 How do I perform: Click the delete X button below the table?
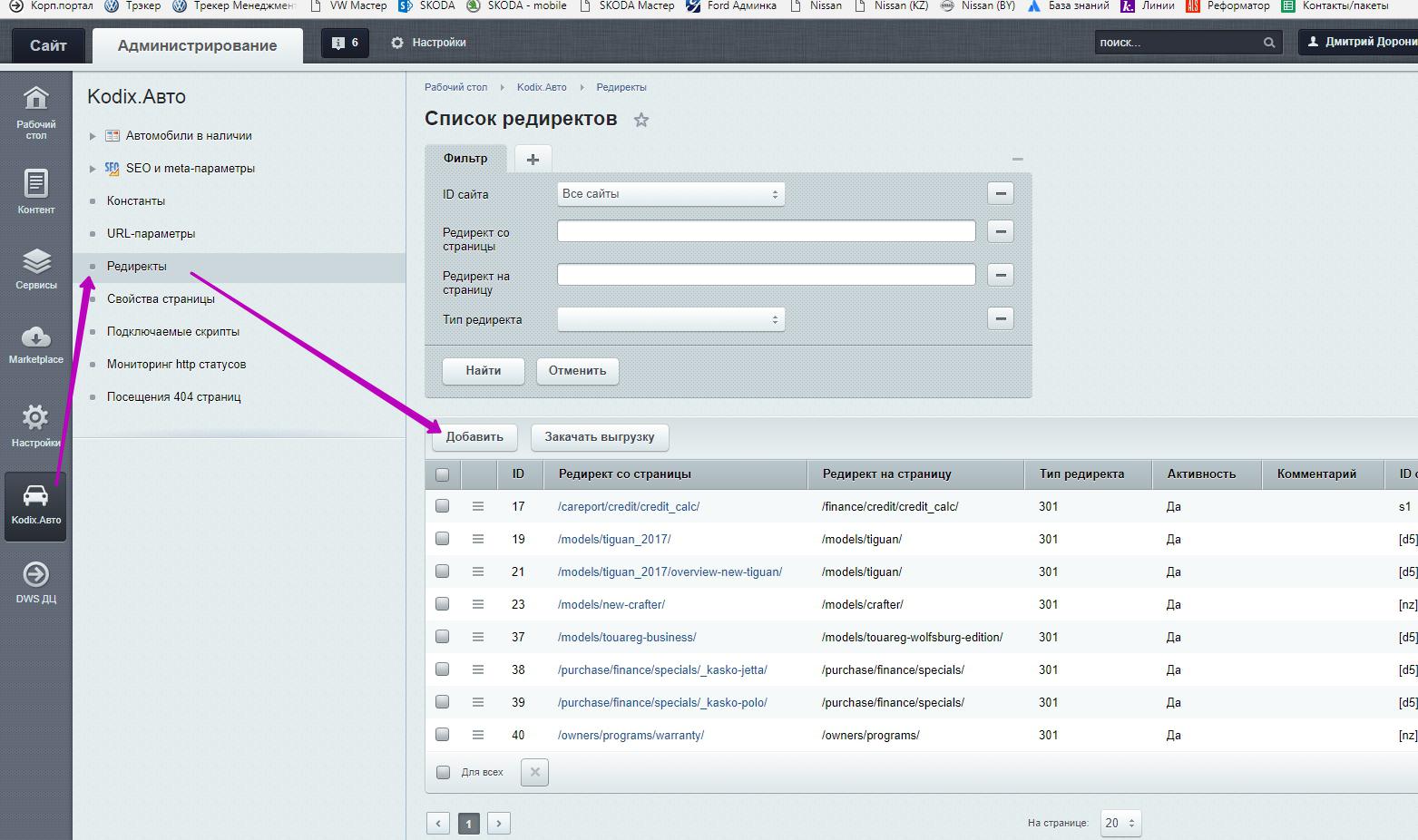pos(534,772)
